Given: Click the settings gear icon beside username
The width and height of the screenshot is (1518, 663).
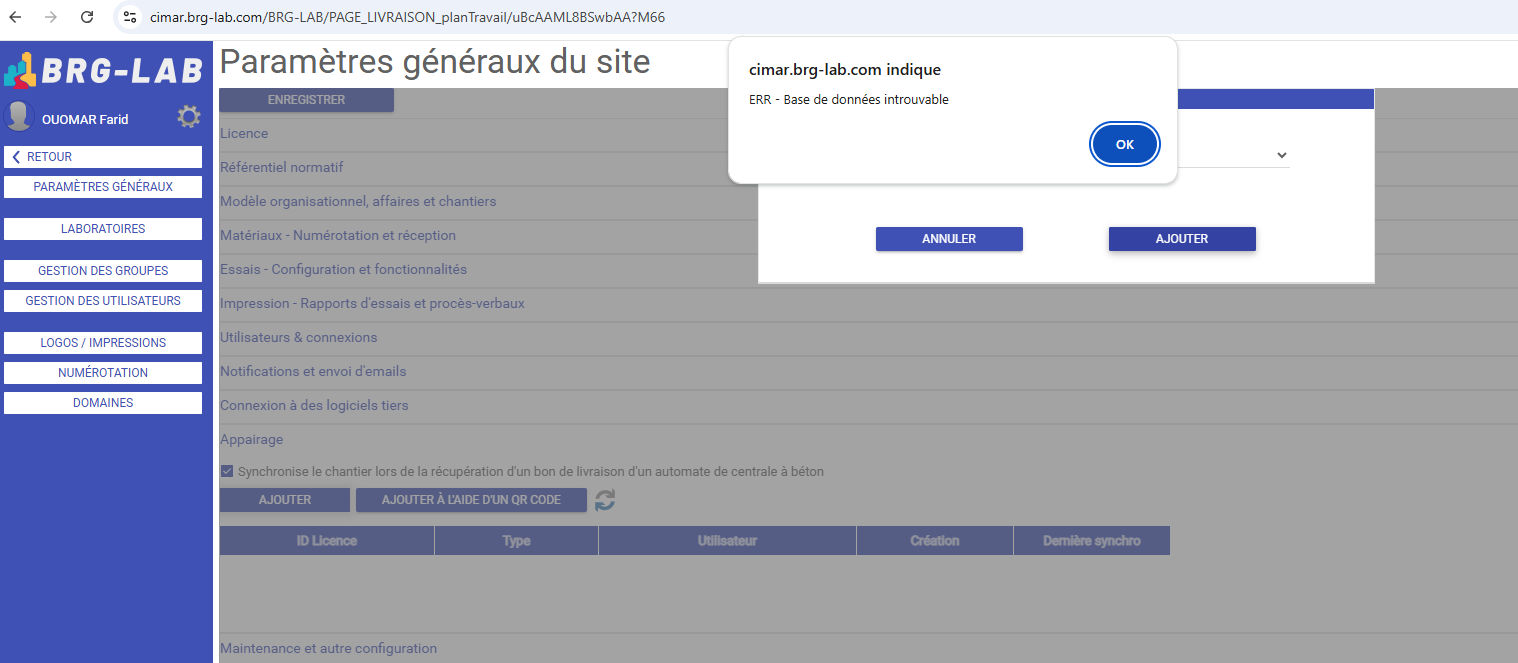Looking at the screenshot, I should click(x=188, y=117).
